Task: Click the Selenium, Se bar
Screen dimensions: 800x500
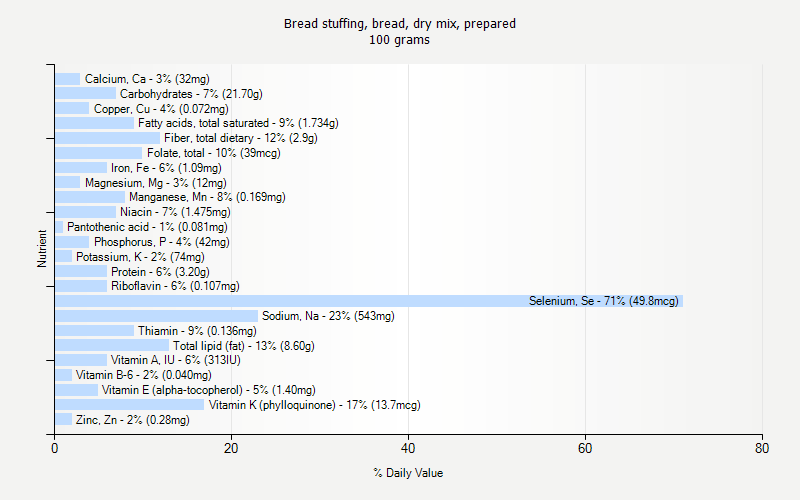Action: coord(368,301)
